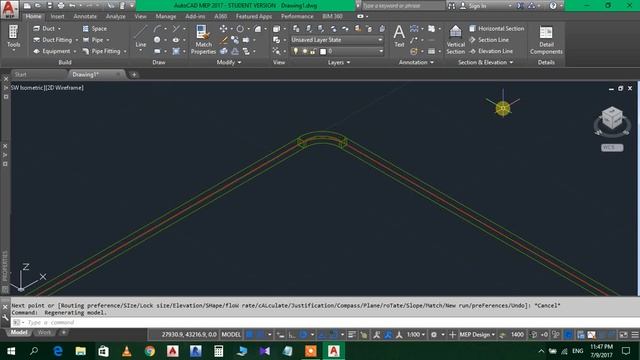
Task: Toggle grid display in the status bar
Action: 250,335
